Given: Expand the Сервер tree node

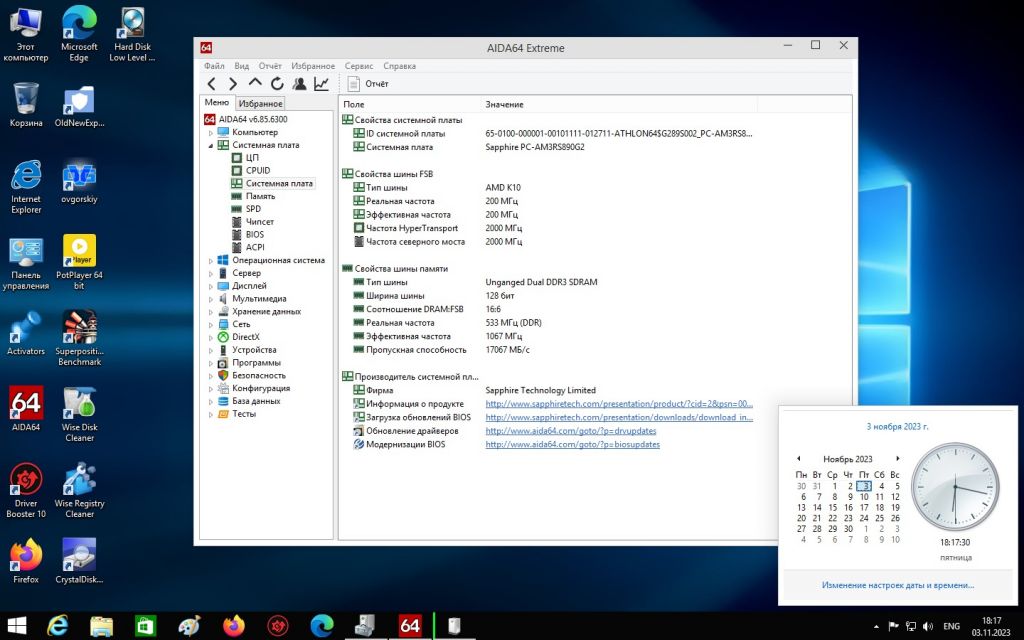Looking at the screenshot, I should [x=211, y=273].
